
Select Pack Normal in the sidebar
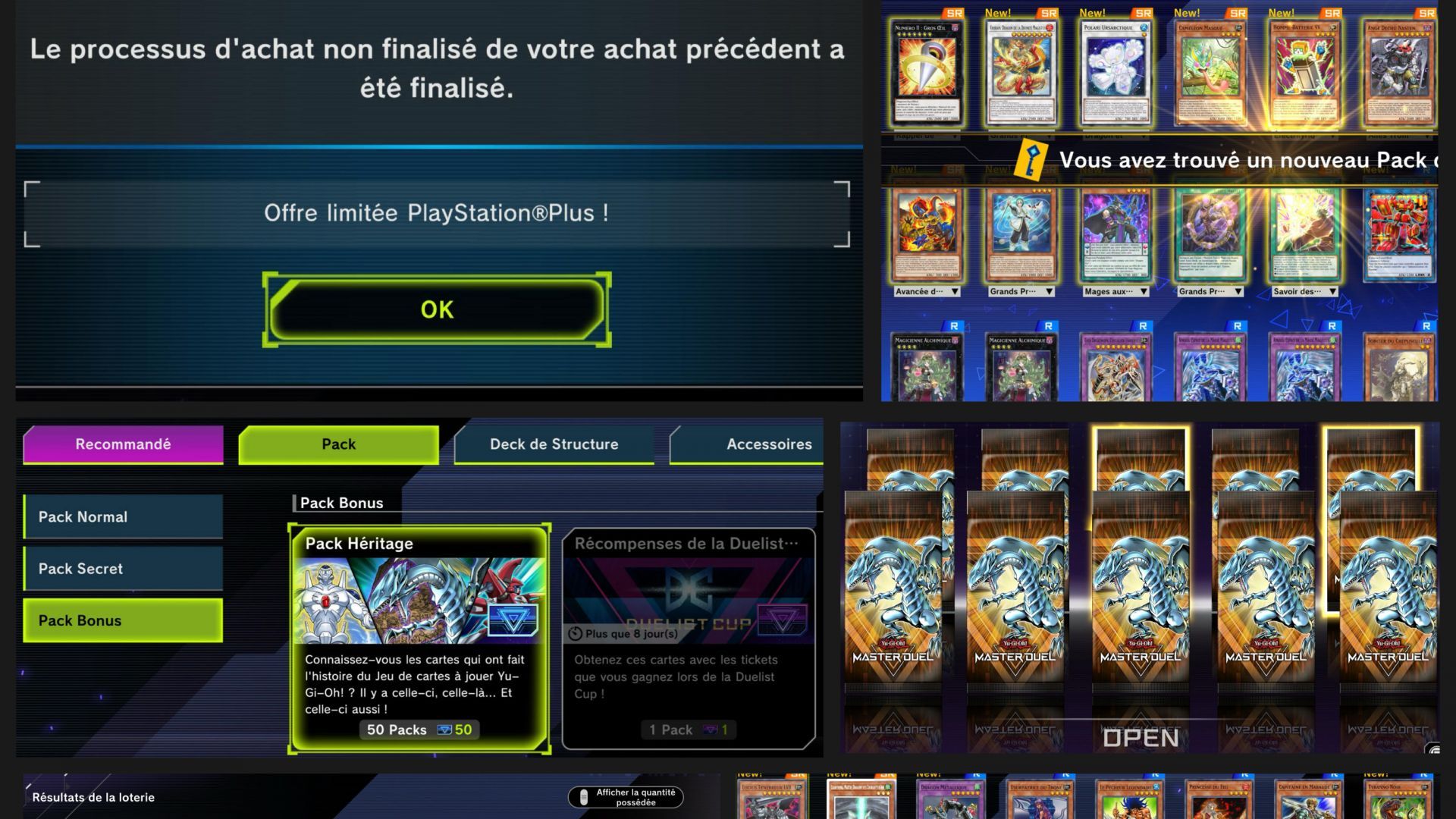coord(123,516)
